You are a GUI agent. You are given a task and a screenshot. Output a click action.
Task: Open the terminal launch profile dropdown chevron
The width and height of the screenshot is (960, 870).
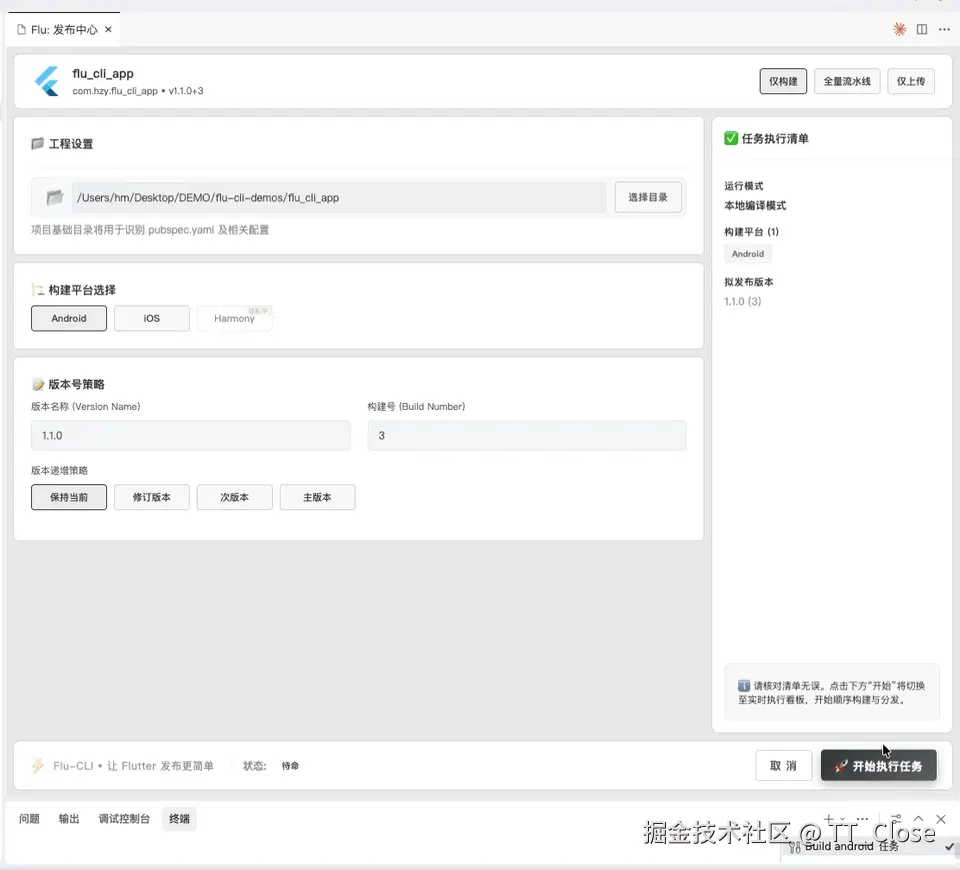point(842,819)
